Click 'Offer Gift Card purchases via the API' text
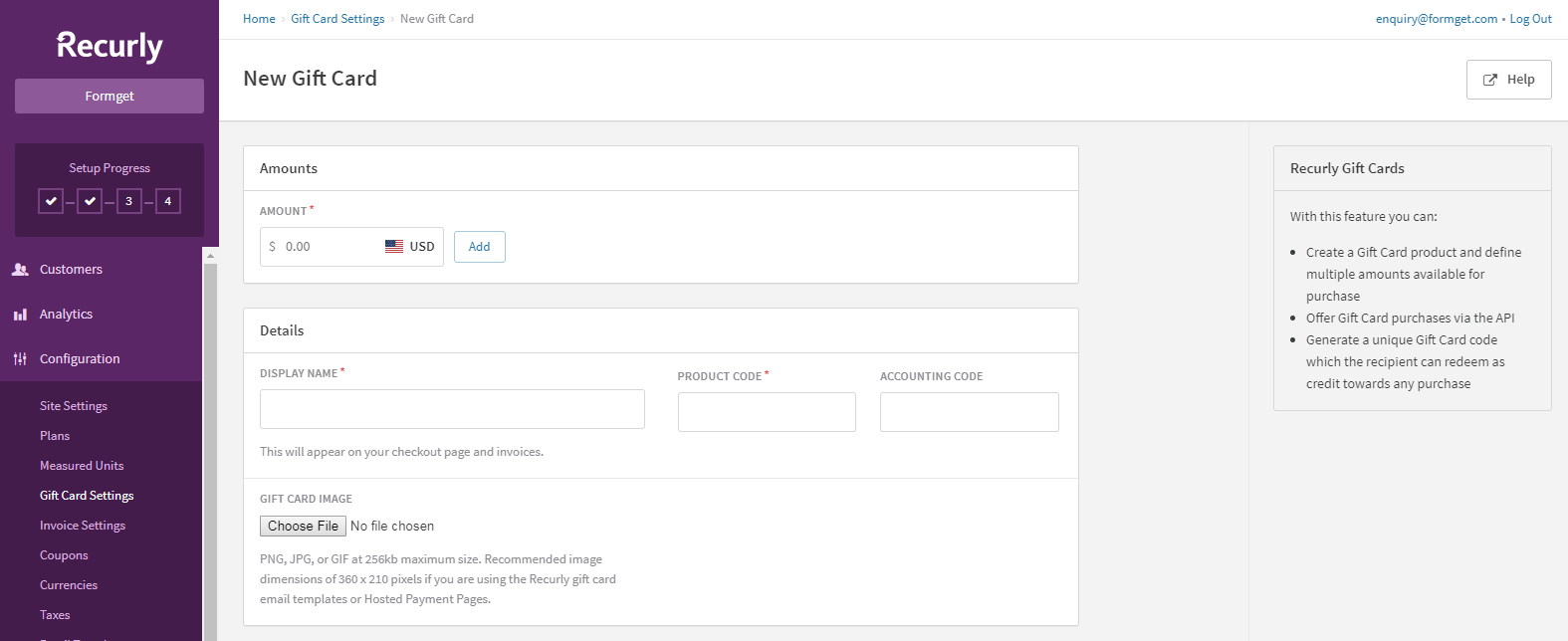The width and height of the screenshot is (1568, 641). pos(1411,319)
